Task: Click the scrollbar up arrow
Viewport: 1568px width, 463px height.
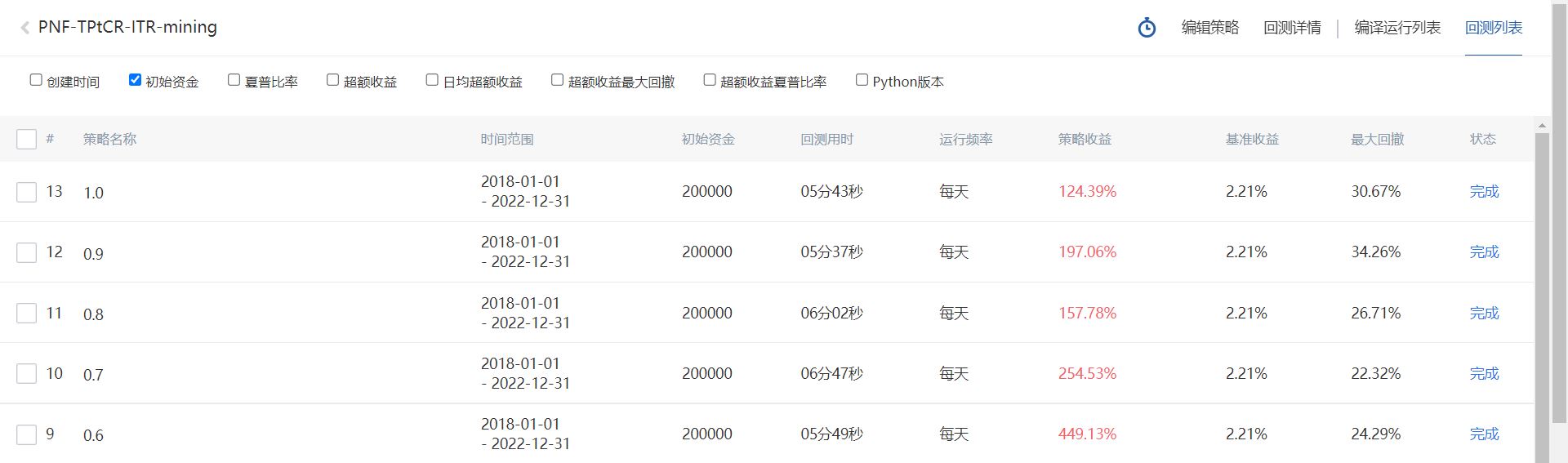Action: [1542, 126]
